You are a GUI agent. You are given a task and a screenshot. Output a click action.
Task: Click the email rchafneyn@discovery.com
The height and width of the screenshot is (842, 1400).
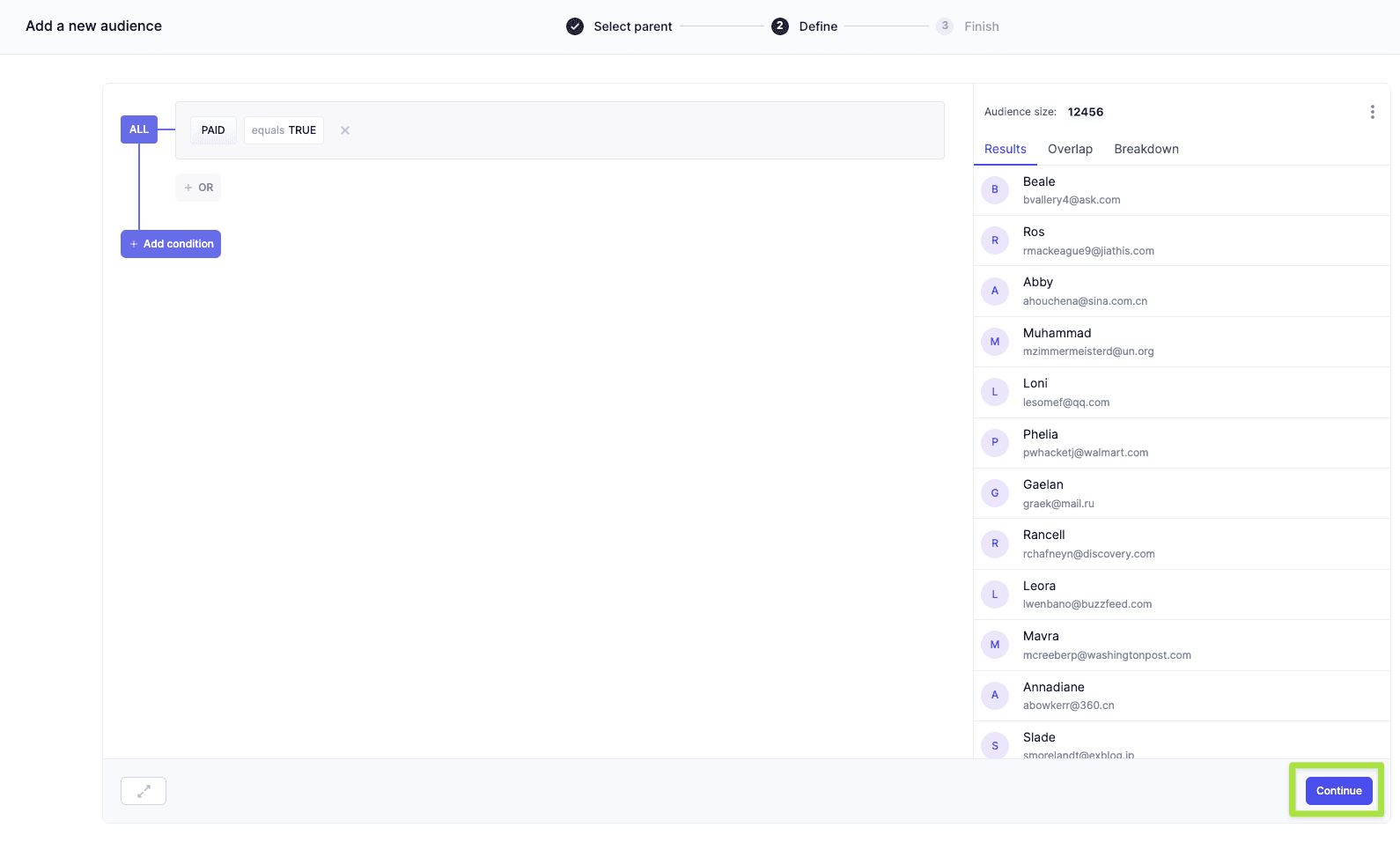(1089, 554)
